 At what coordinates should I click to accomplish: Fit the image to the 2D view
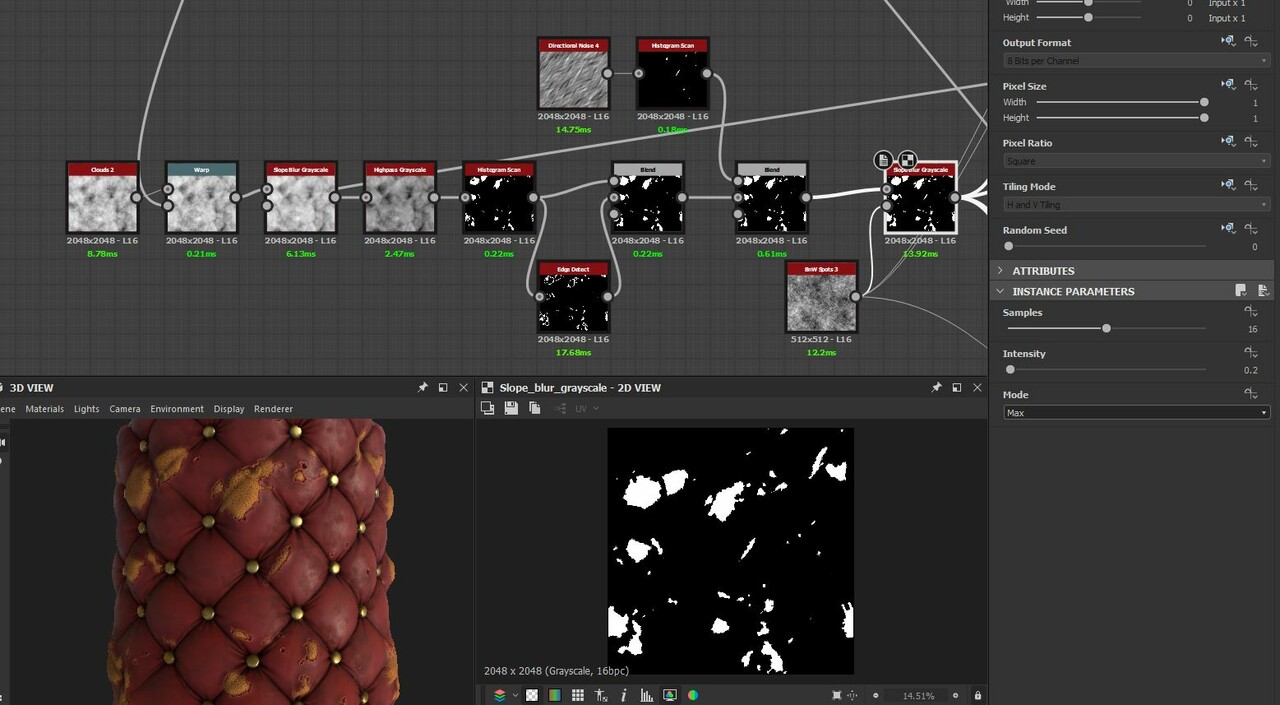[836, 695]
